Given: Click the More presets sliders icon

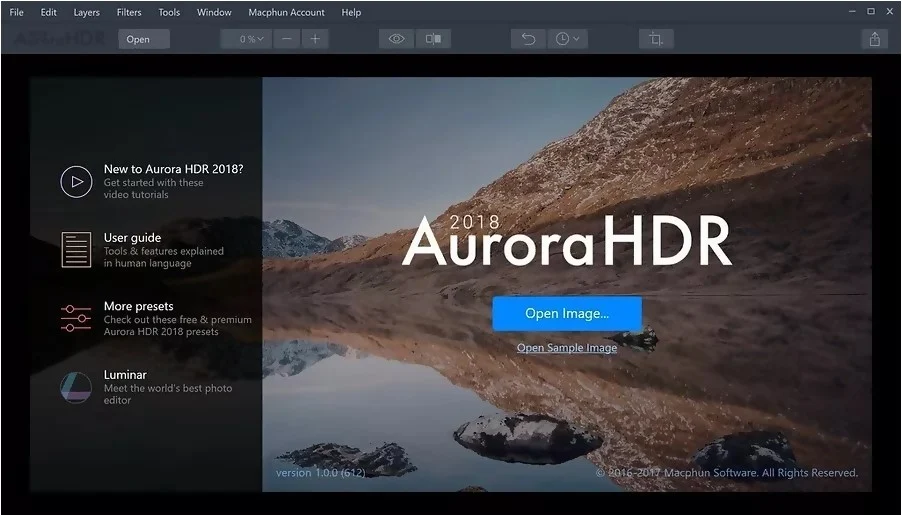Looking at the screenshot, I should 76,318.
